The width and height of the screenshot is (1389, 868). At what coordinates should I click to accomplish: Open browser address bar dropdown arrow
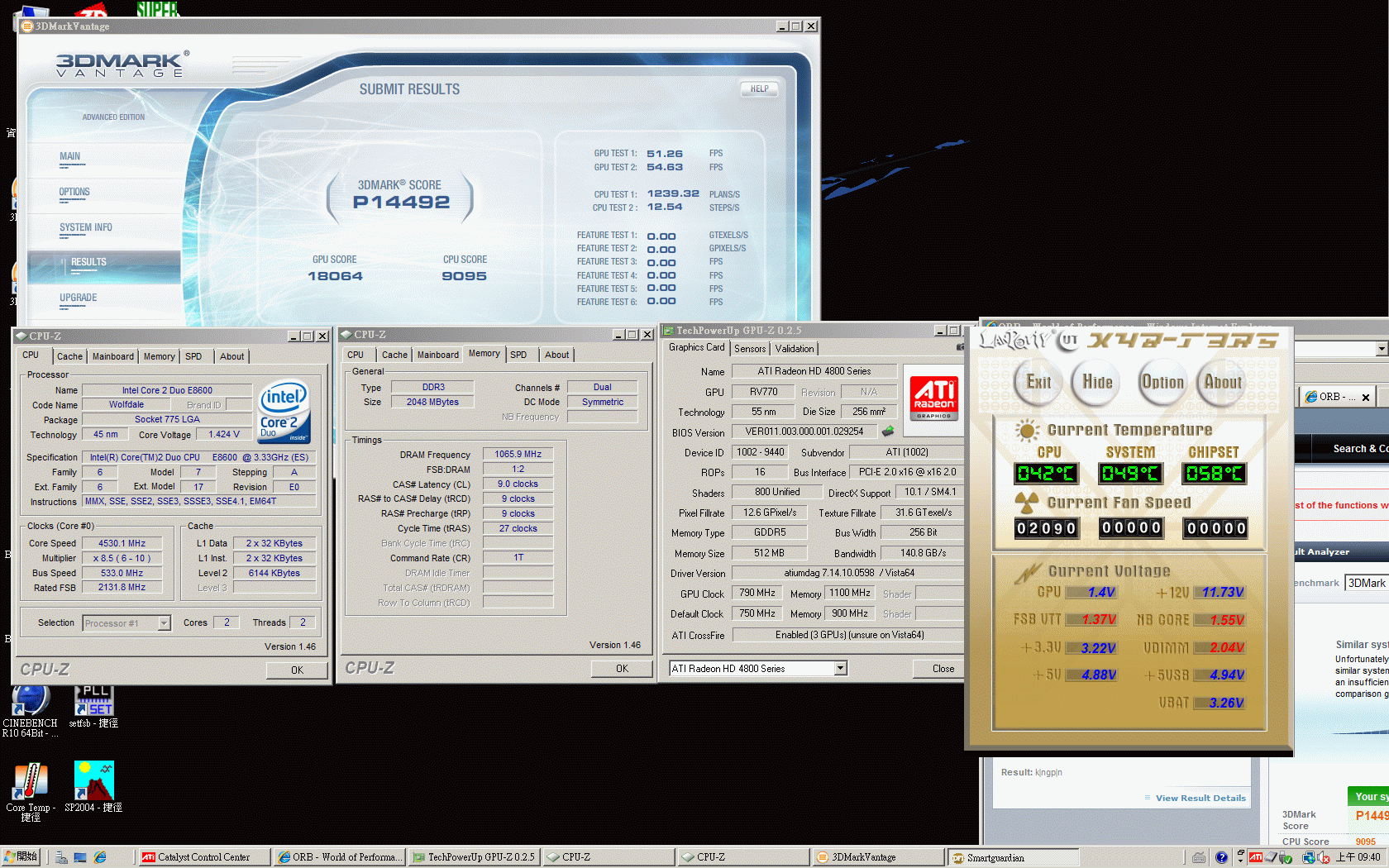[1382, 349]
